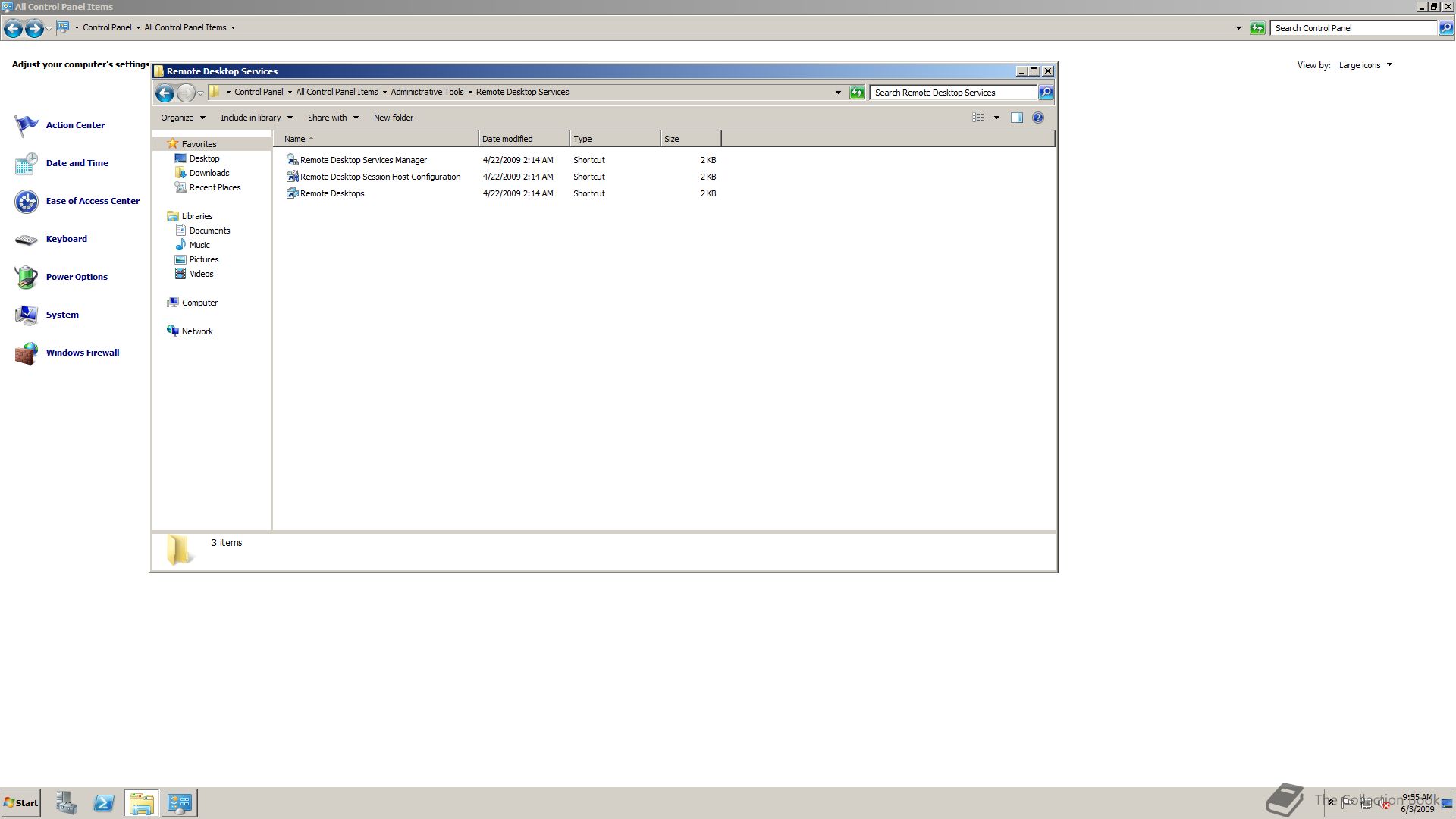Open the Share with menu
The width and height of the screenshot is (1456, 819).
pos(333,118)
